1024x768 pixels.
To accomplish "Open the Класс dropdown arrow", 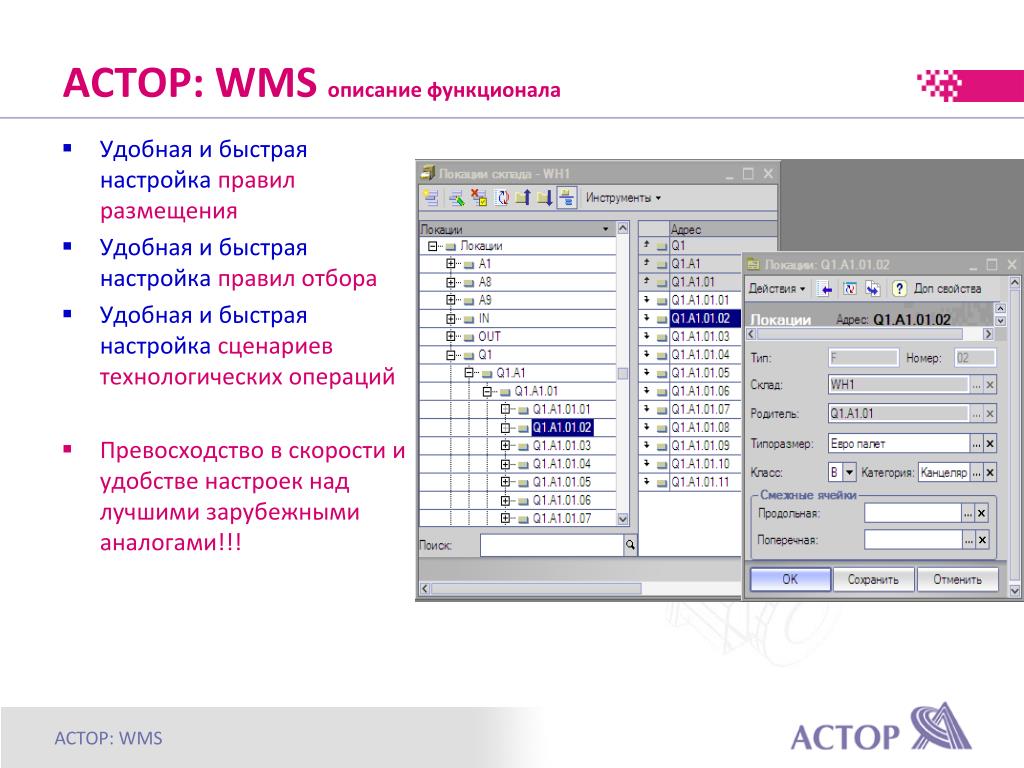I will (x=849, y=472).
